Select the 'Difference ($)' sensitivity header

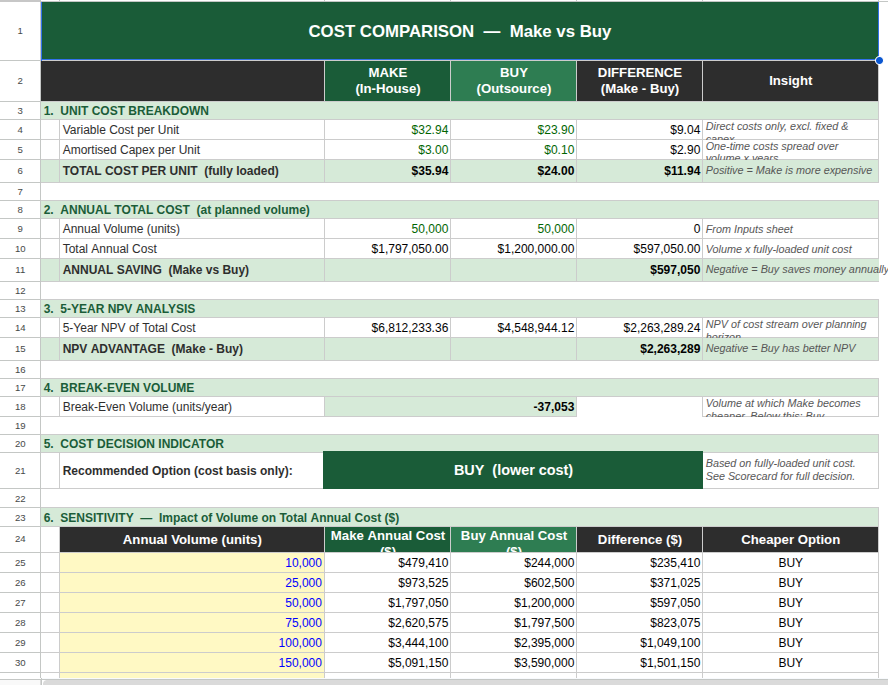pyautogui.click(x=639, y=540)
